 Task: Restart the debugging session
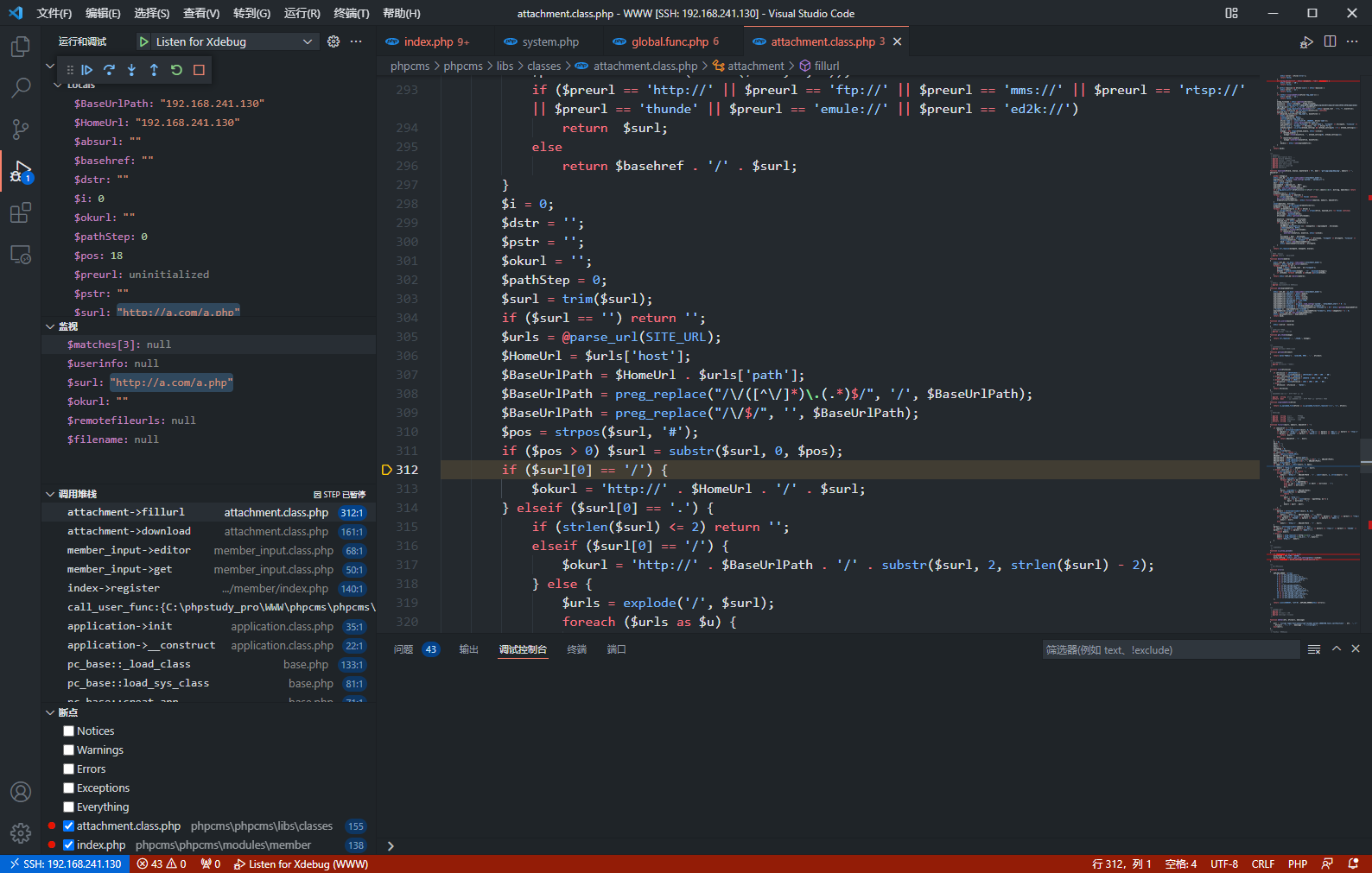tap(176, 70)
